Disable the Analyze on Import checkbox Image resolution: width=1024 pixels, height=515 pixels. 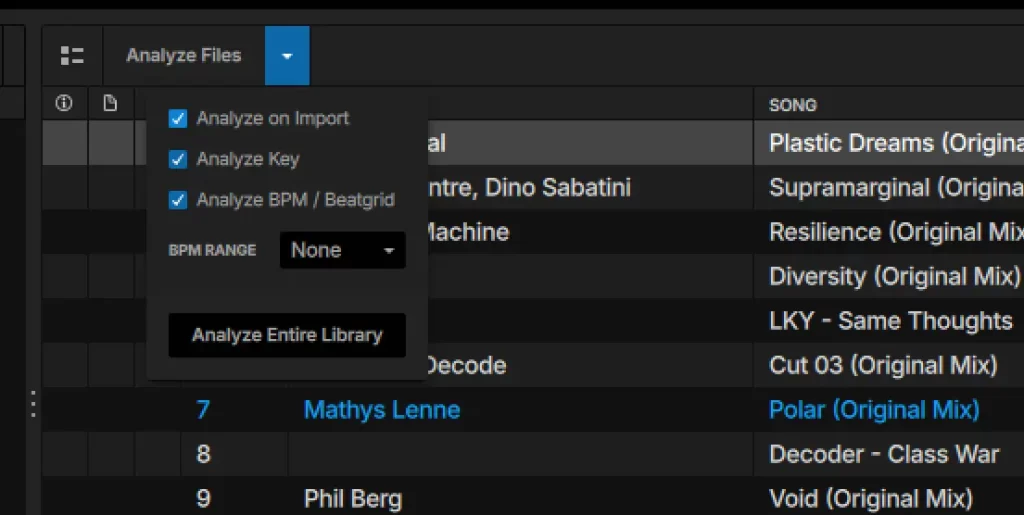(178, 119)
